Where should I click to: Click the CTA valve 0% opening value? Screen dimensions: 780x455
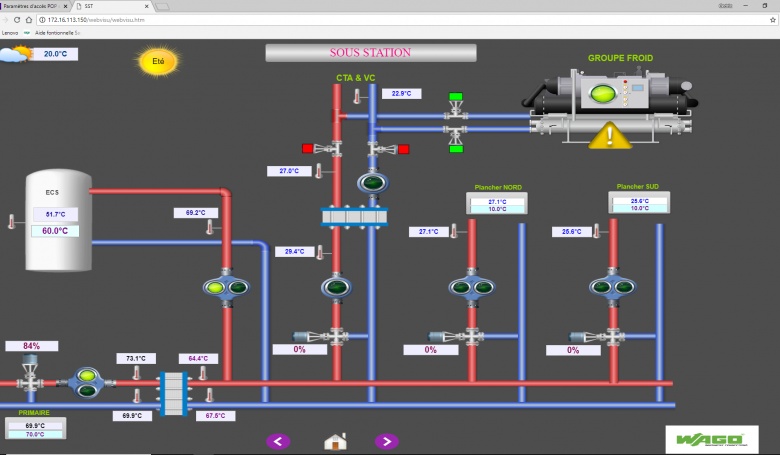(x=299, y=349)
